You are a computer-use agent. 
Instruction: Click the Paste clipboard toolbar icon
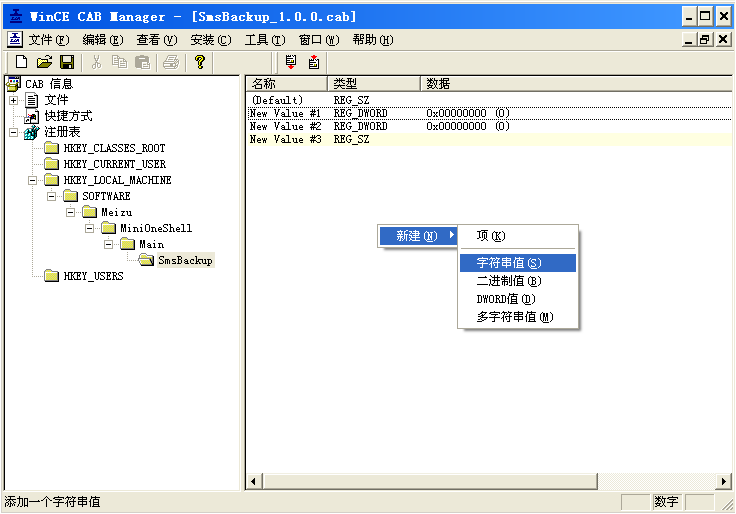(142, 62)
